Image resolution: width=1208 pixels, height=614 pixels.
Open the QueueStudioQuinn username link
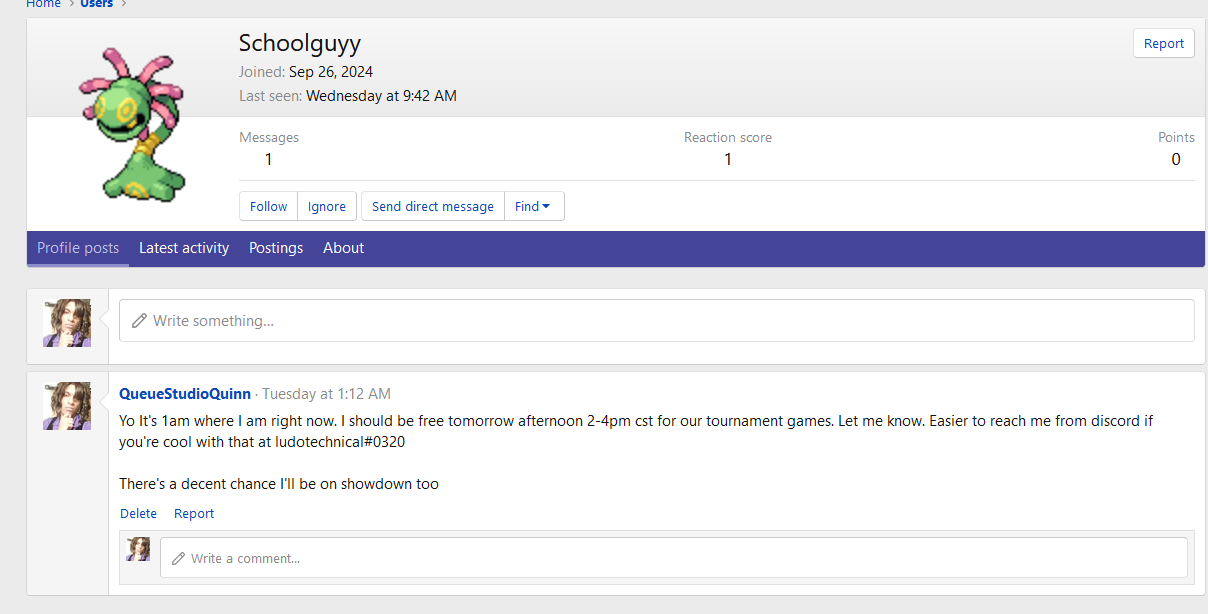[185, 394]
